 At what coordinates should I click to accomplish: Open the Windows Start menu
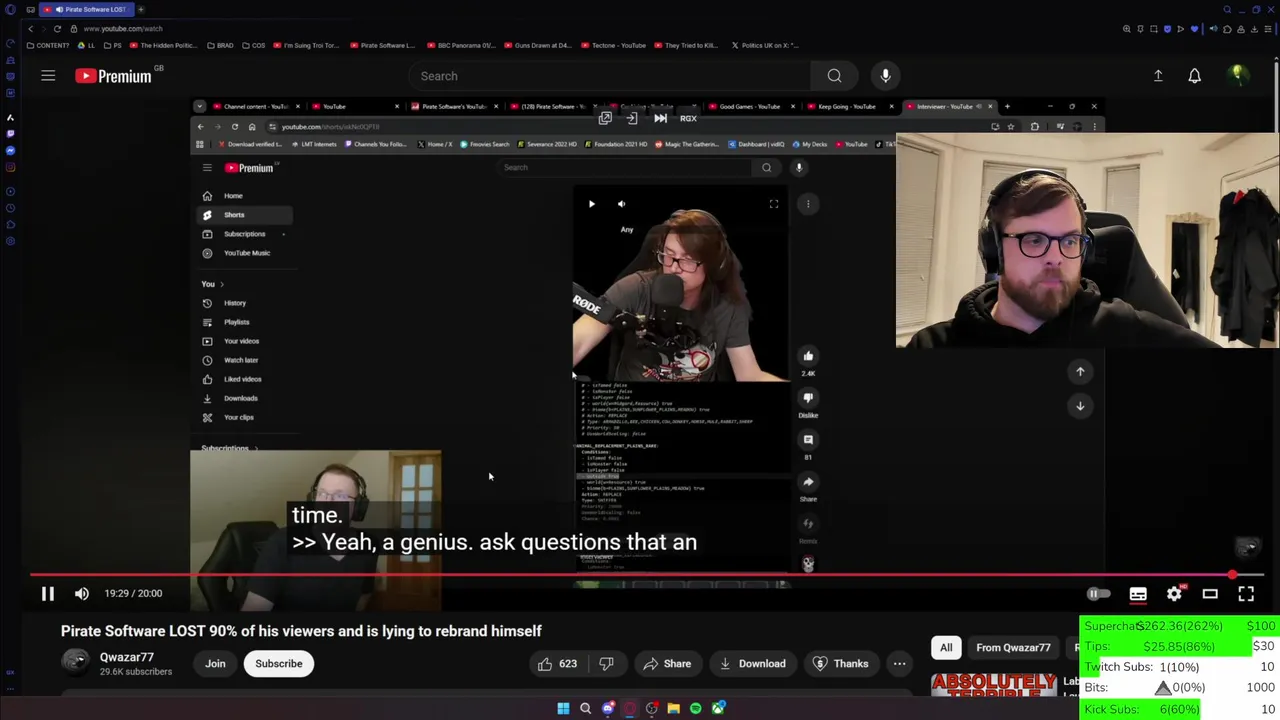coord(563,708)
